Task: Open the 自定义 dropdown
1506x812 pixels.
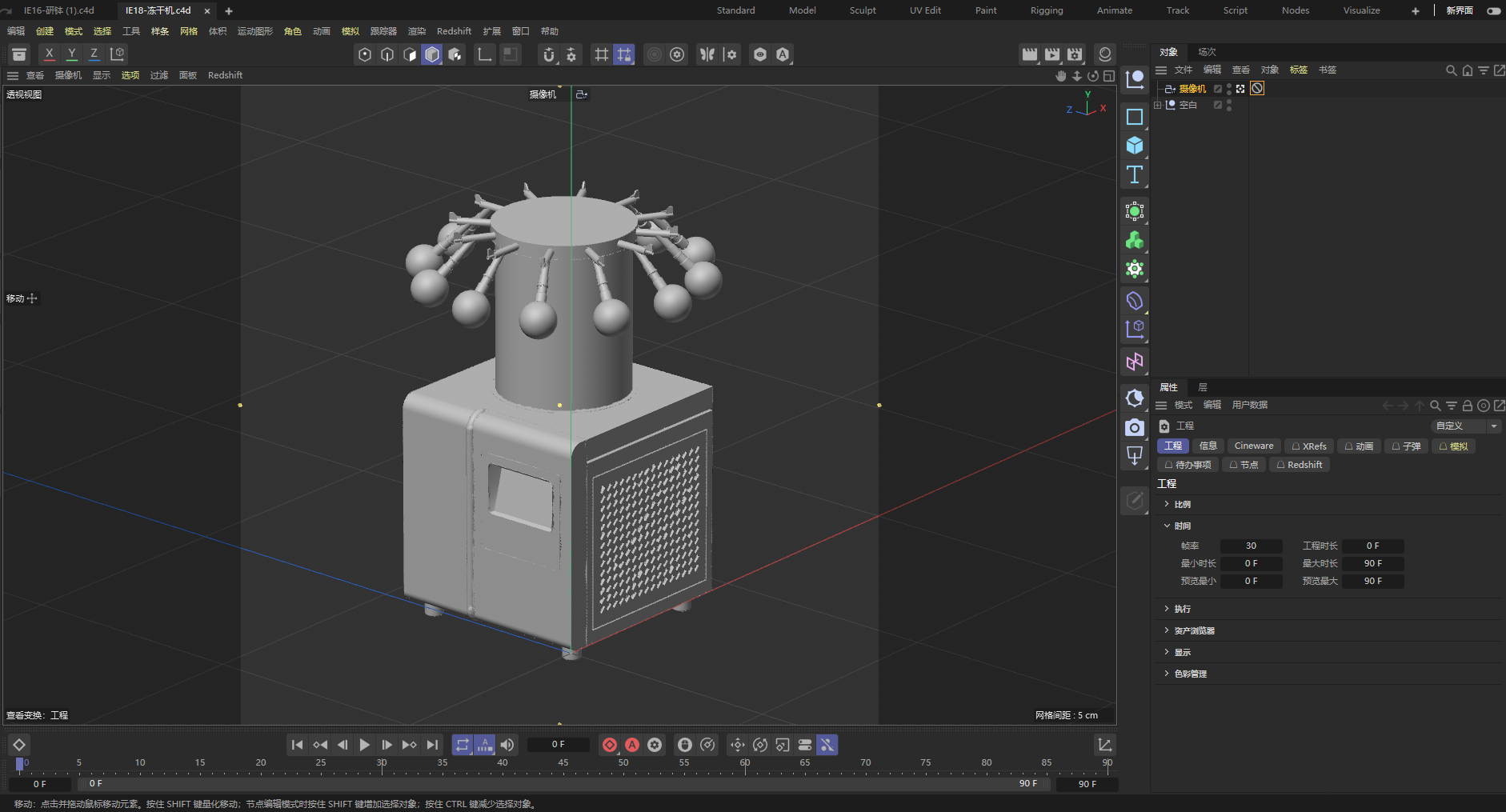Action: click(1466, 426)
